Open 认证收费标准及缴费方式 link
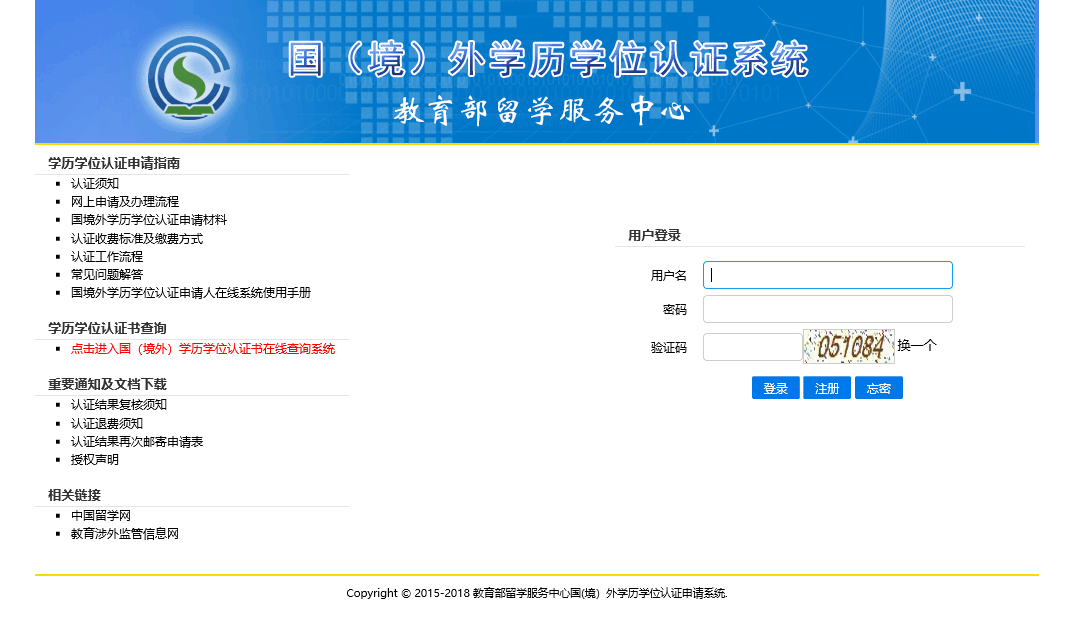1074x644 pixels. point(137,238)
